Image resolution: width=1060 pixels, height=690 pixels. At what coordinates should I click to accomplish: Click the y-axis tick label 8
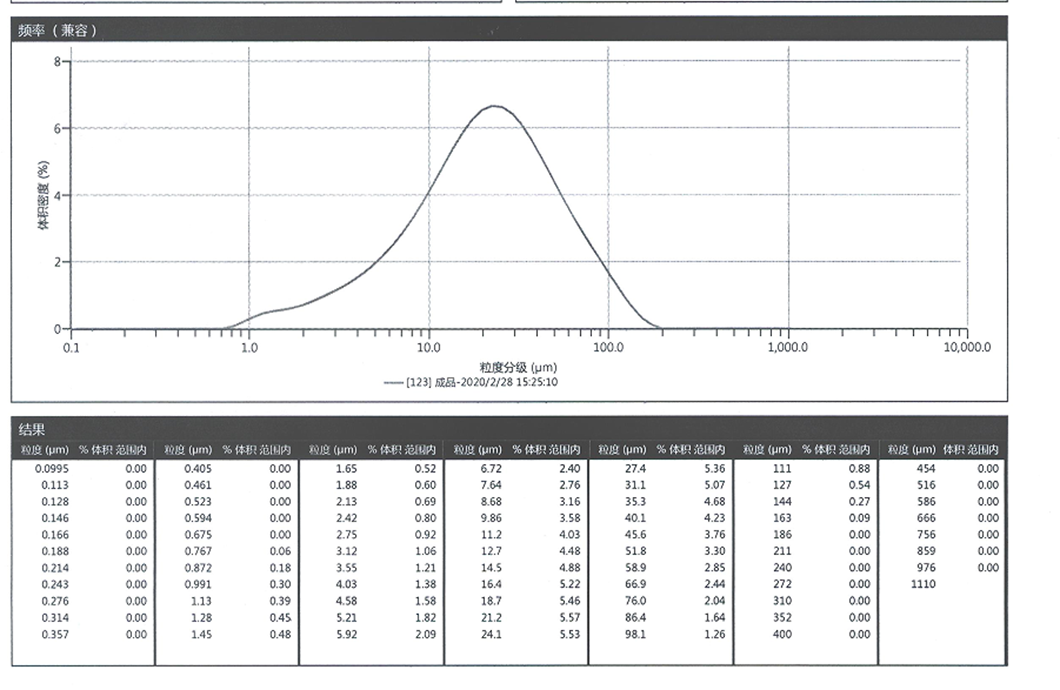pyautogui.click(x=58, y=62)
